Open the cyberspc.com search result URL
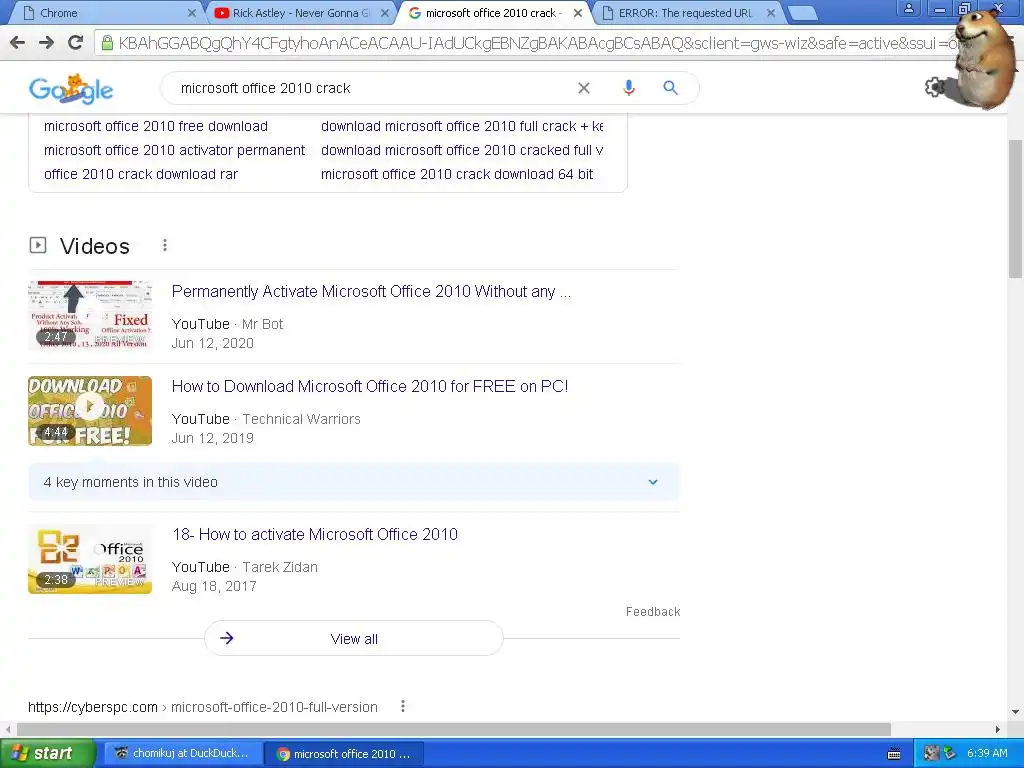Screen dimensions: 1024x768 (202, 707)
